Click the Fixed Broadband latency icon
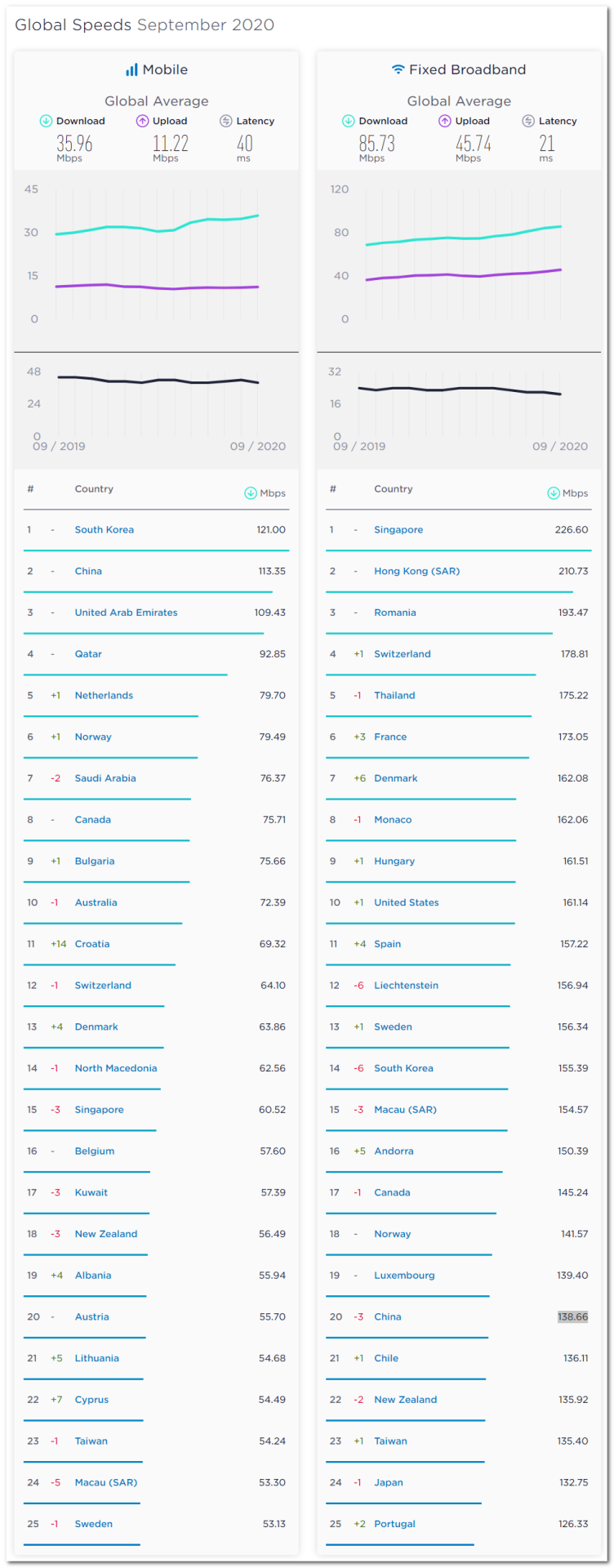 (x=528, y=121)
